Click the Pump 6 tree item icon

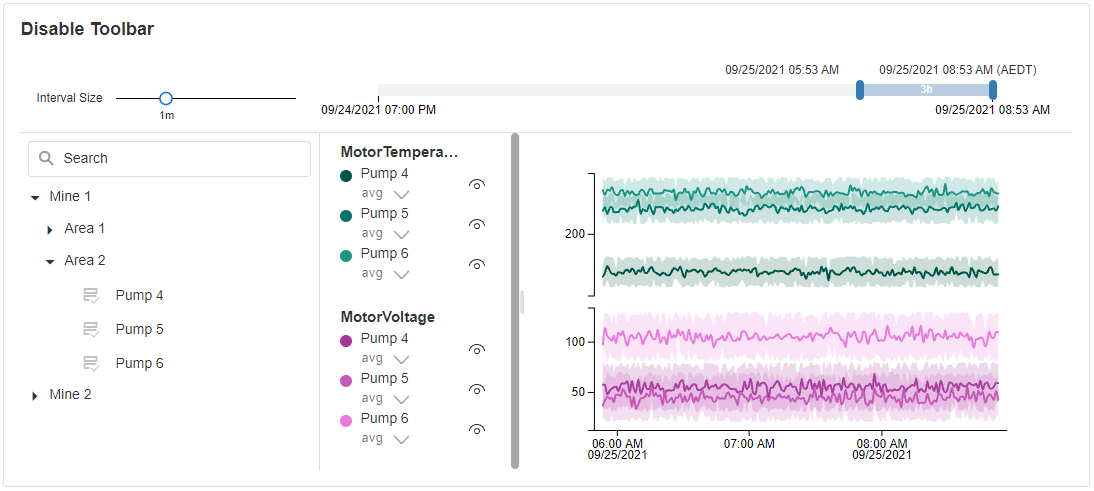coord(91,363)
